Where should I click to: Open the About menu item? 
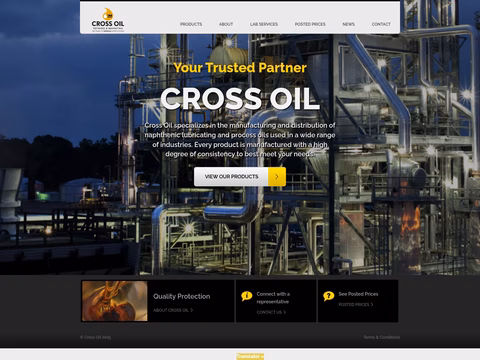pyautogui.click(x=226, y=24)
